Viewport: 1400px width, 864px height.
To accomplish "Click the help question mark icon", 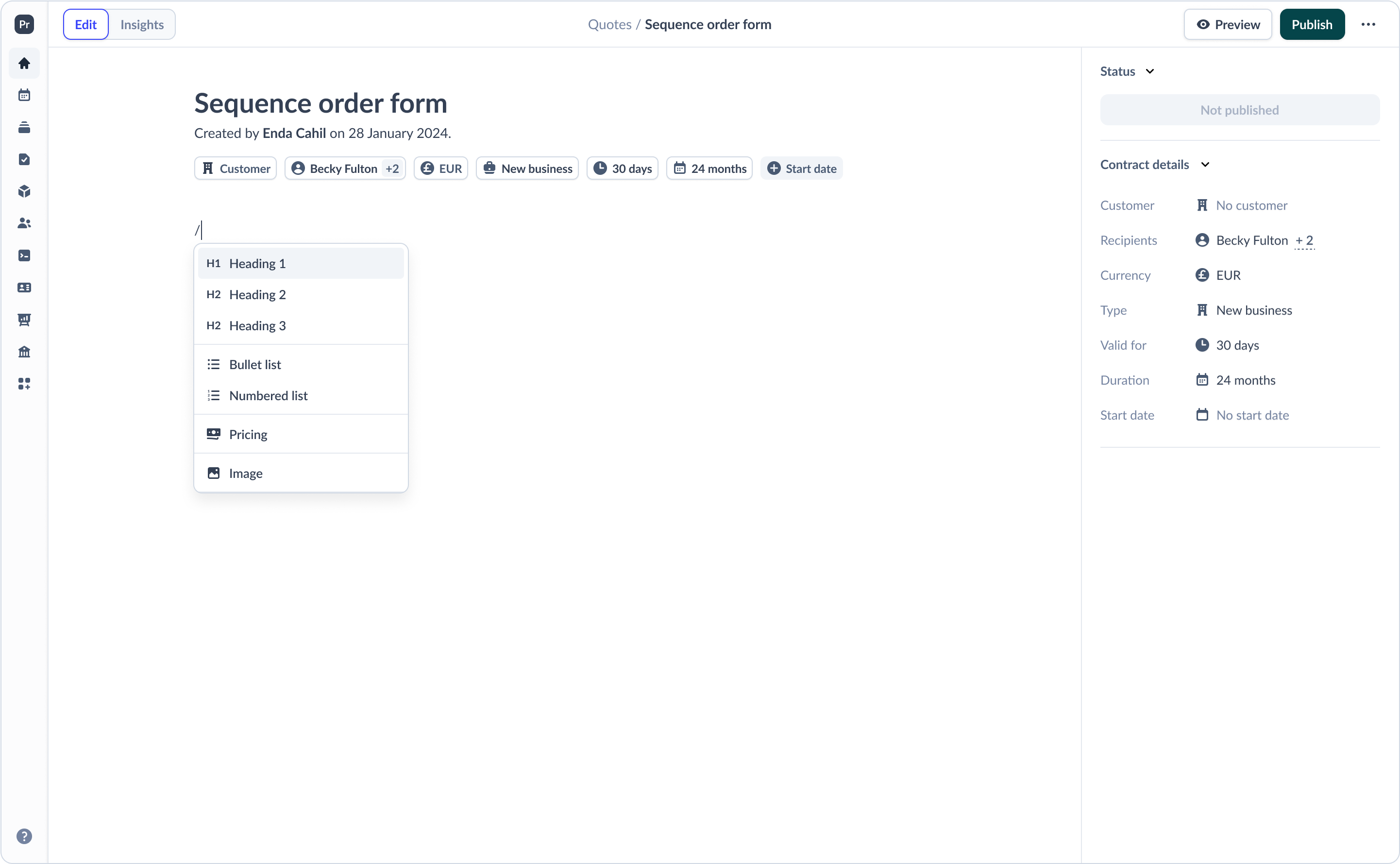I will [24, 836].
